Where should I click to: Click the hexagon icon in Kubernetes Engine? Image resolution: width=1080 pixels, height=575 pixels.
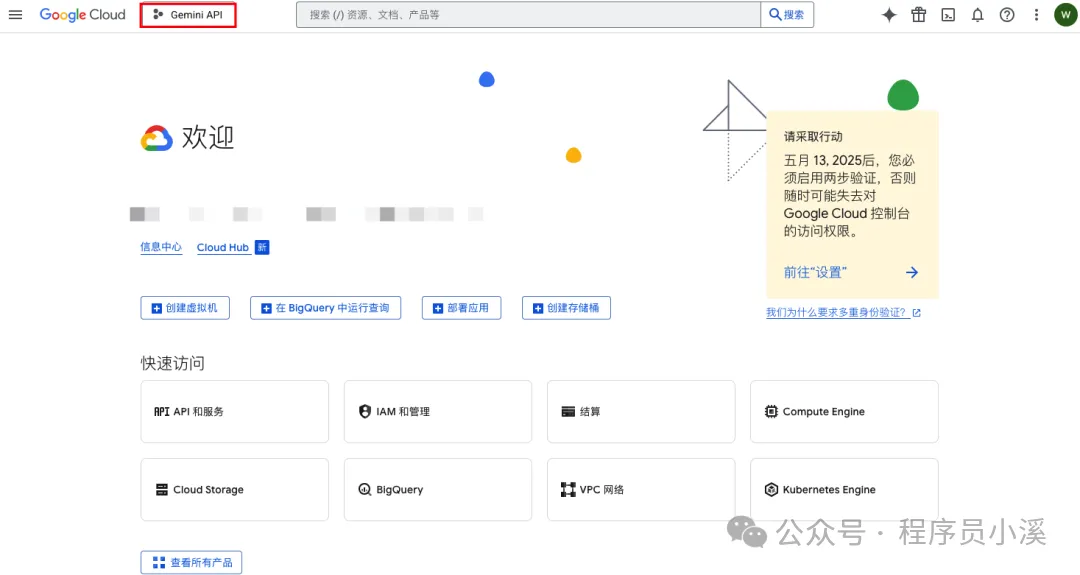[771, 490]
